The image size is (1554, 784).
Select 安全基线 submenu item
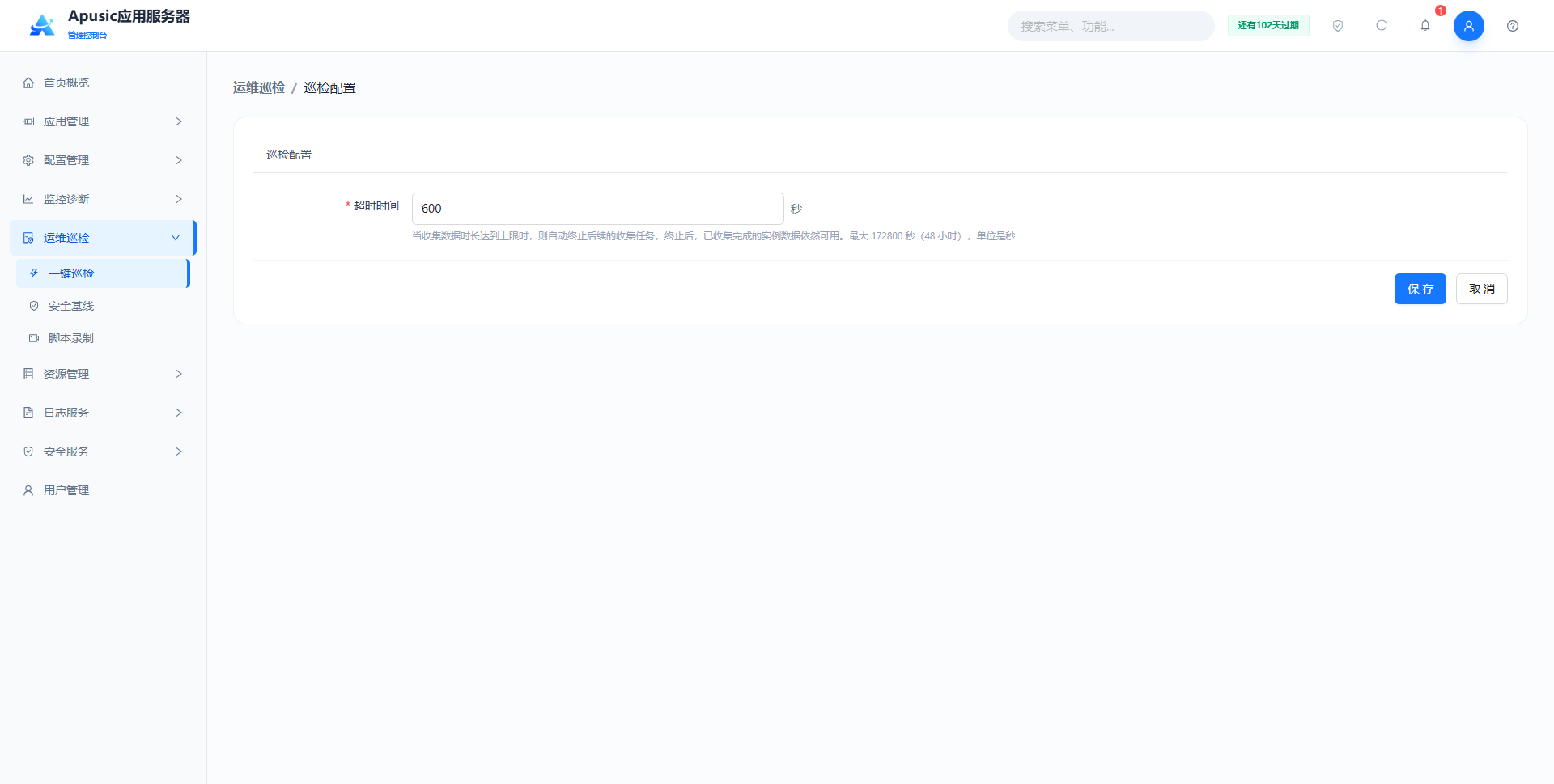(103, 306)
